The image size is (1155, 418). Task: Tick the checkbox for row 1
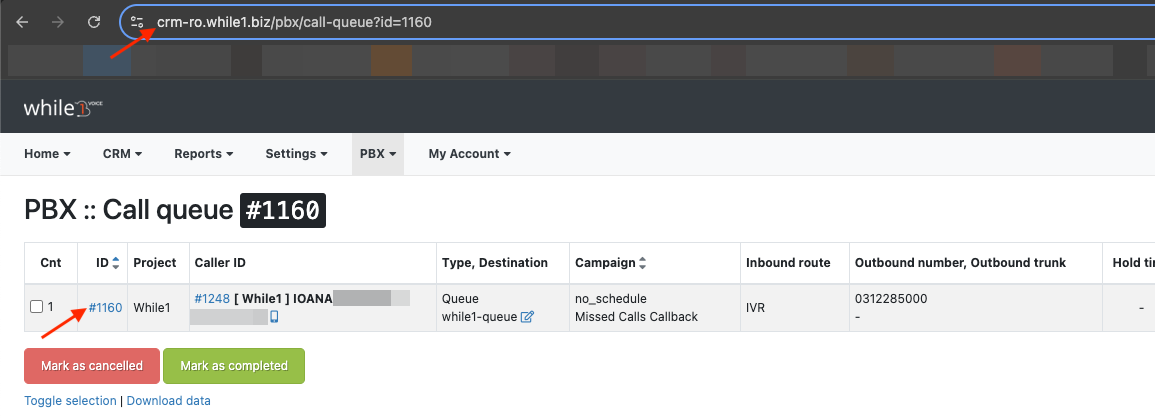click(36, 307)
